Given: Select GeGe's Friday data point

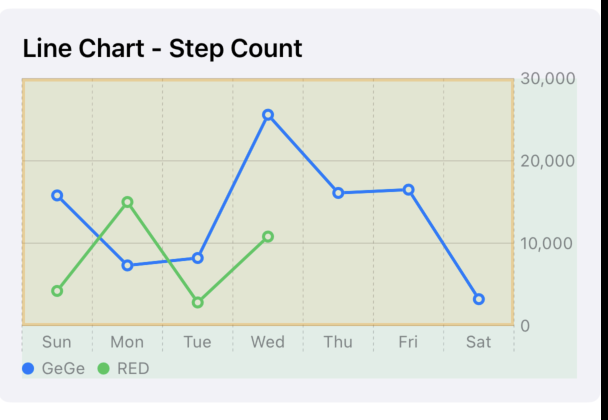Looking at the screenshot, I should click(409, 190).
